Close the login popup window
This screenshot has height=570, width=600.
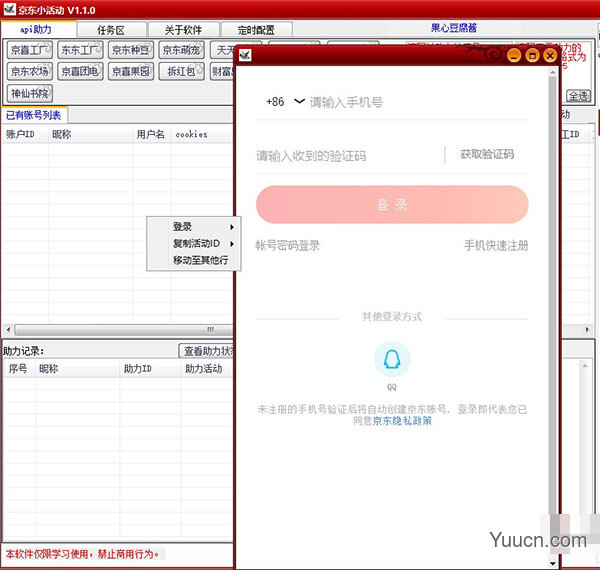[x=550, y=56]
